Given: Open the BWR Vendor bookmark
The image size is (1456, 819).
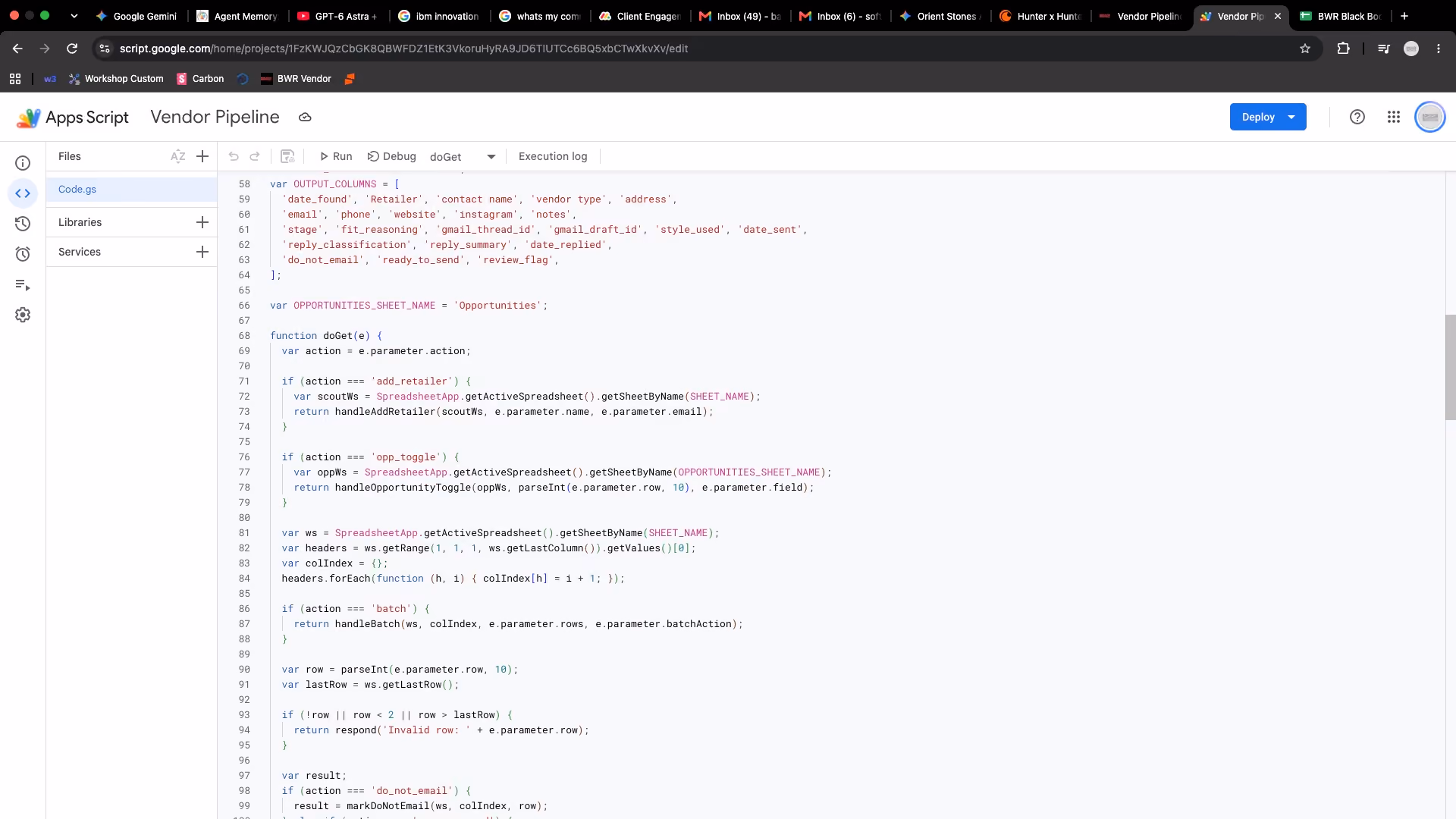Looking at the screenshot, I should coord(296,79).
